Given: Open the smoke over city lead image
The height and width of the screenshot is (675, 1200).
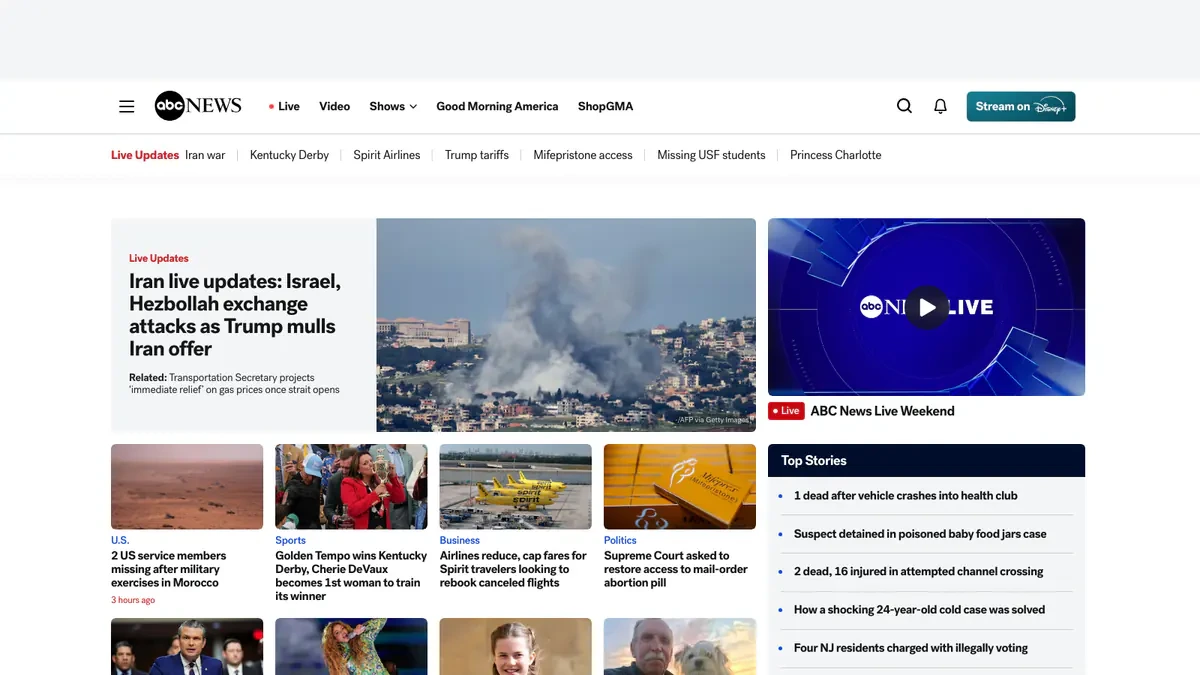Looking at the screenshot, I should (566, 325).
